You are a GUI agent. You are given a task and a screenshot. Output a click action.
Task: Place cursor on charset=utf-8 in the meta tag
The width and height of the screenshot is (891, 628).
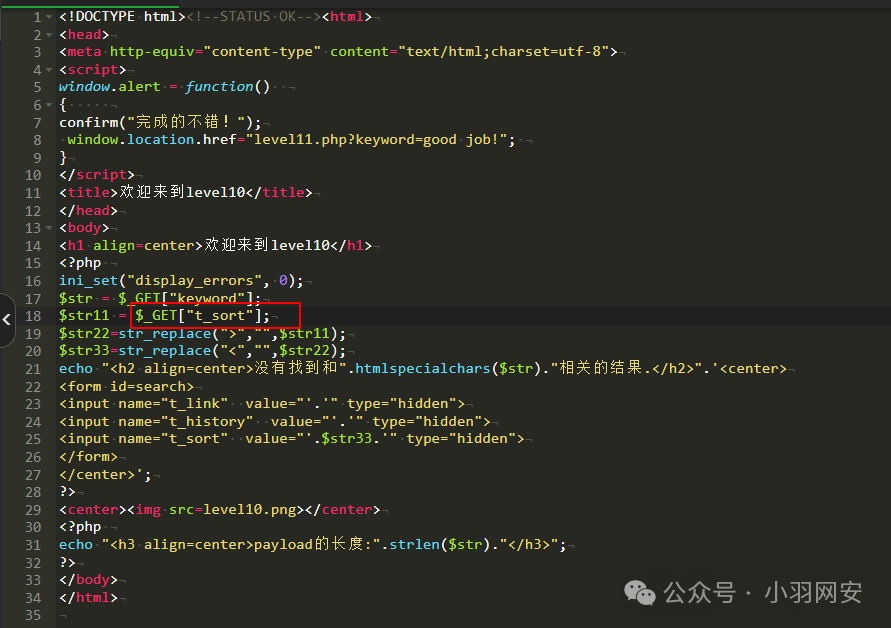[546, 52]
